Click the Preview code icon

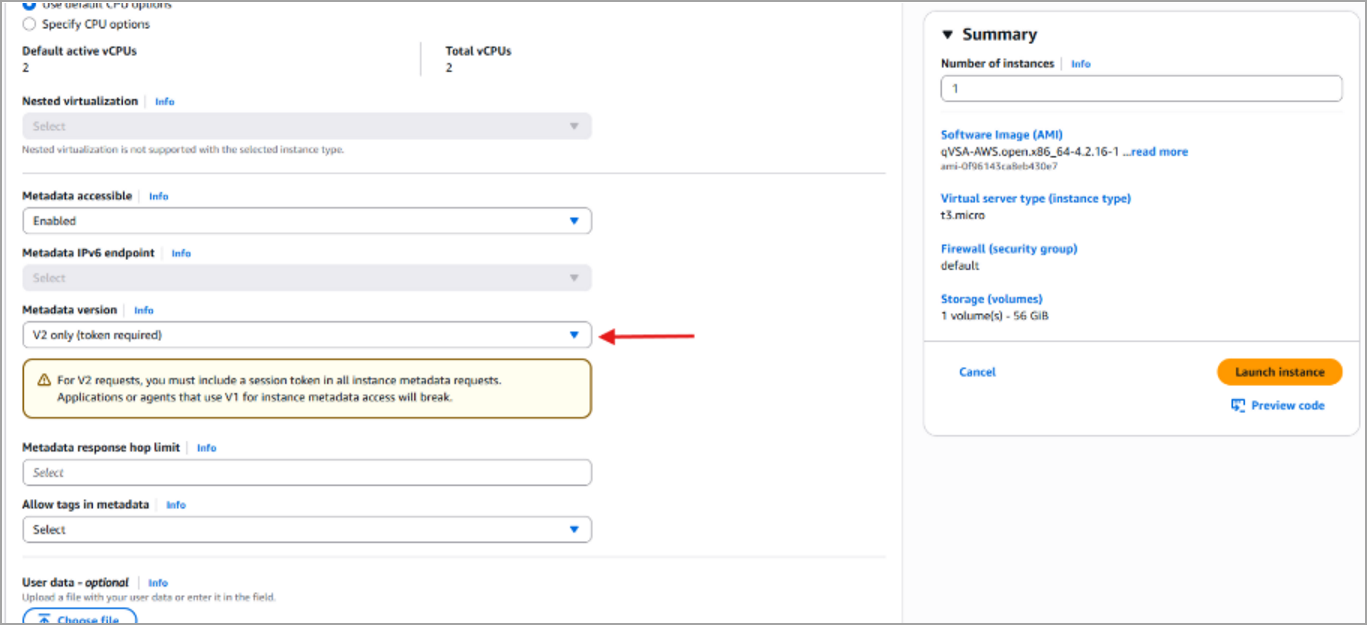click(x=1238, y=406)
